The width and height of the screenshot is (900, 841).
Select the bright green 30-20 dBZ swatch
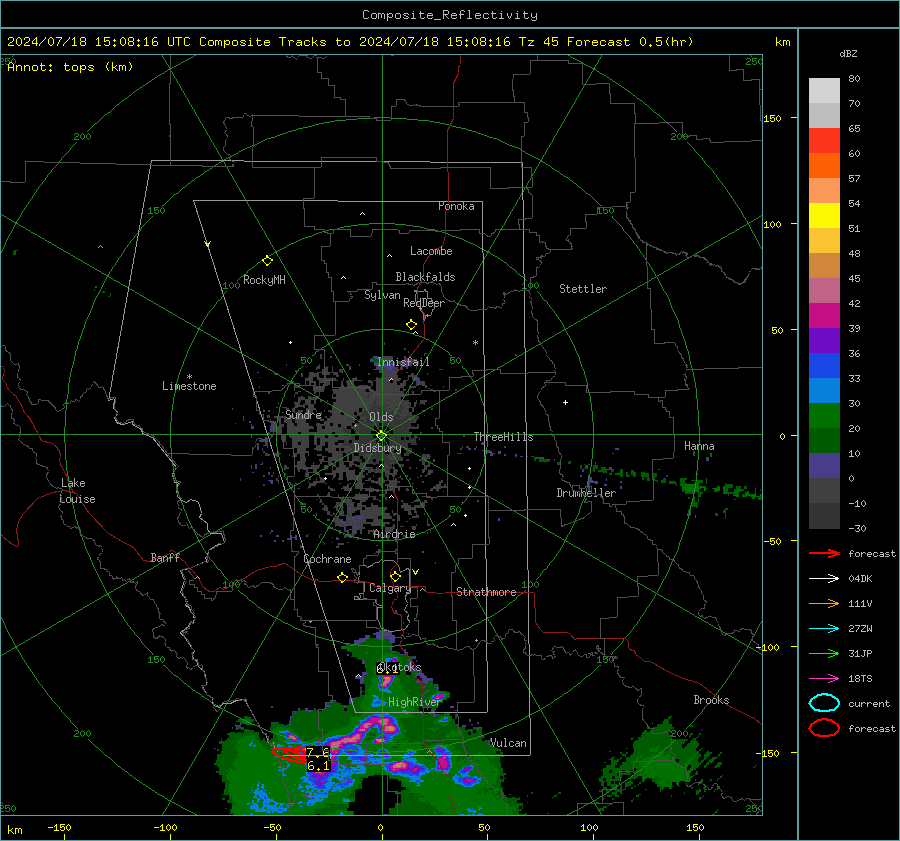pyautogui.click(x=824, y=416)
